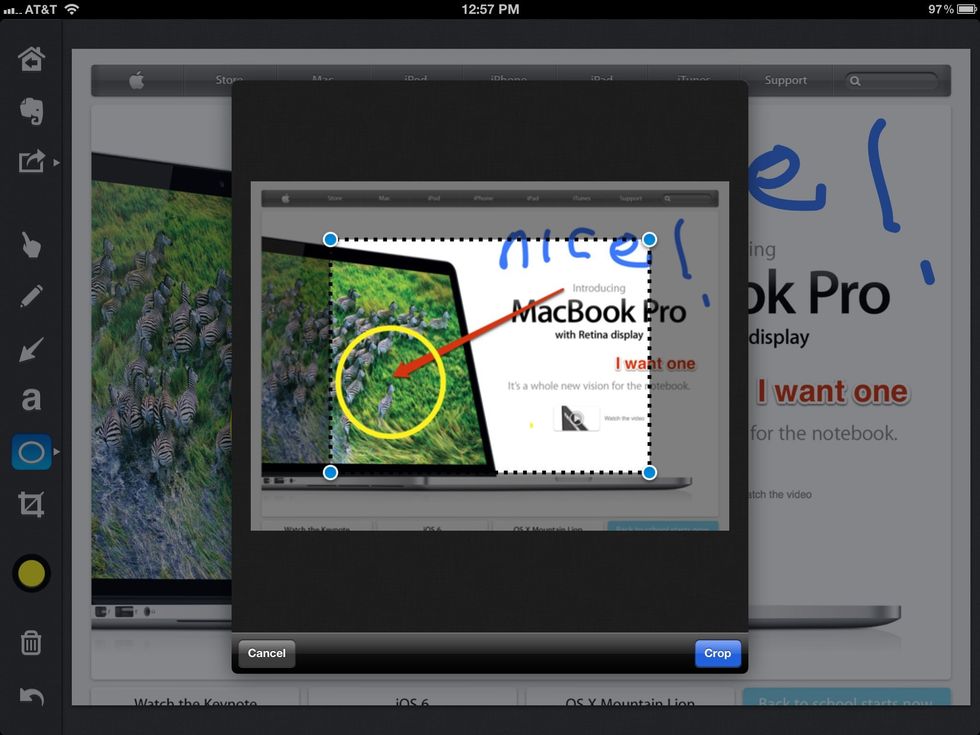Screen dimensions: 980x735
Task: Activate the Crop tool in the sidebar
Action: [x=31, y=504]
